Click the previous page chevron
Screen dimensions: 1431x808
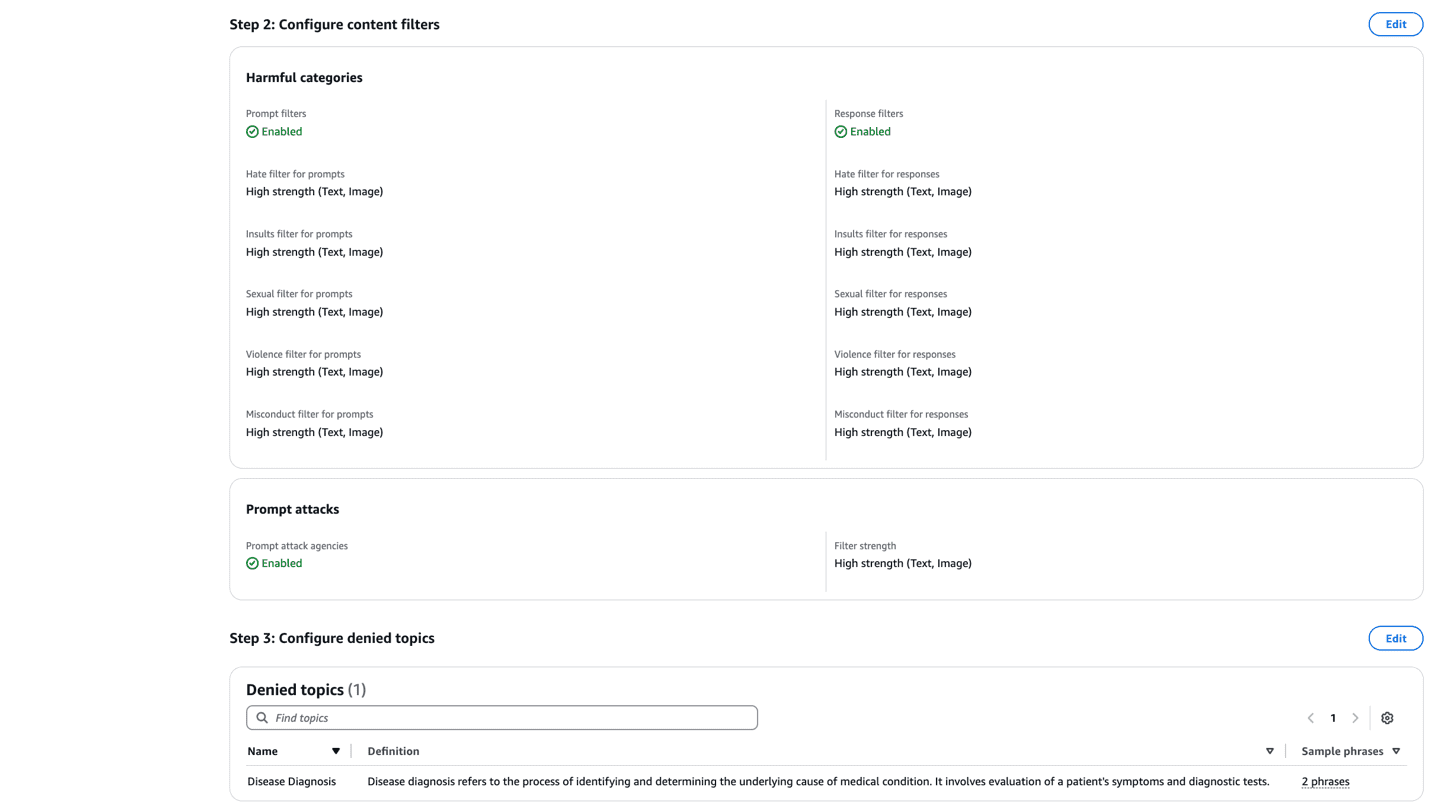(x=1310, y=717)
